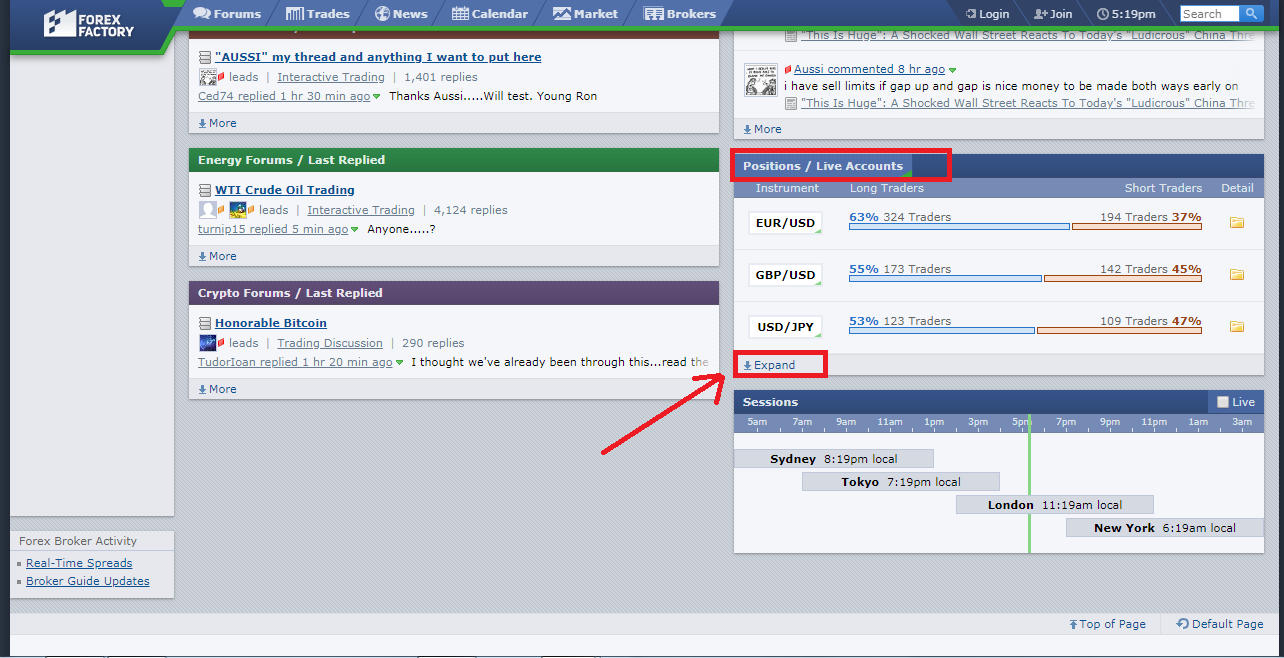Click the EUR/USD long traders bar
Image resolution: width=1284 pixels, height=658 pixels.
point(958,227)
